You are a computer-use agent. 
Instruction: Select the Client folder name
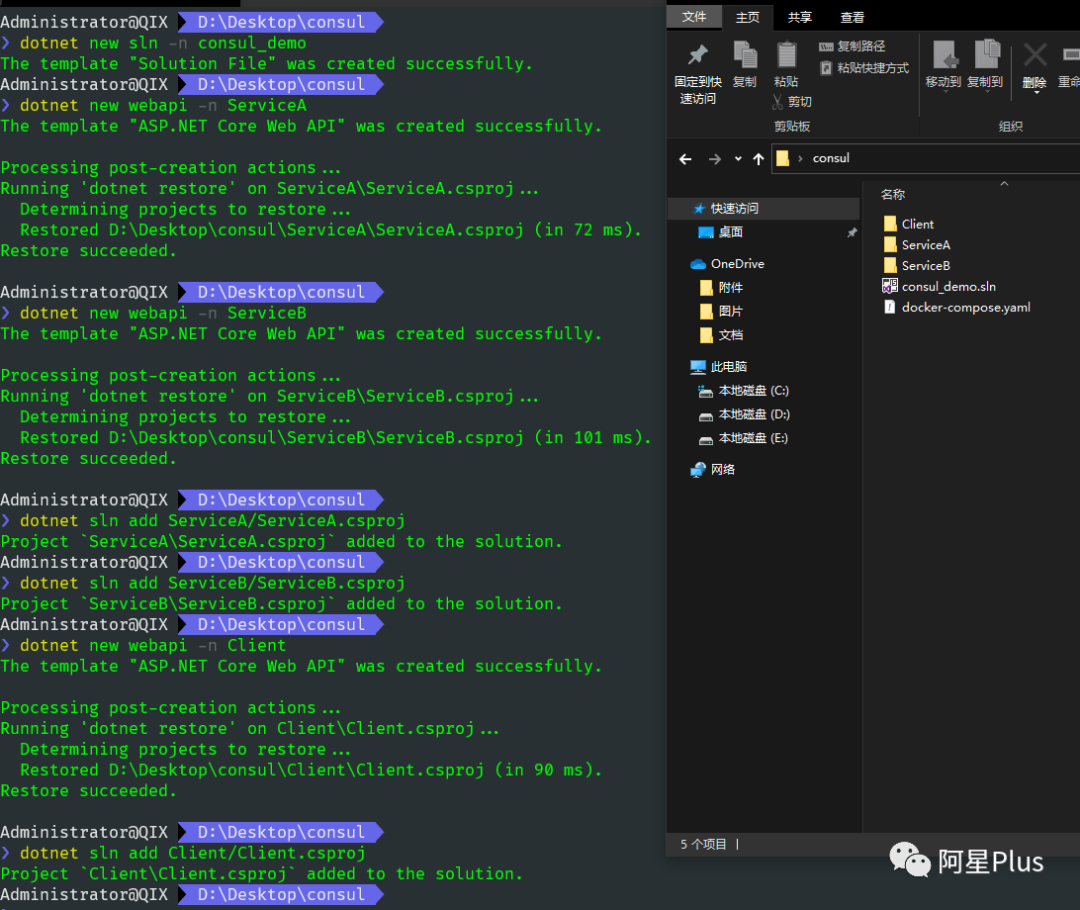pyautogui.click(x=917, y=224)
